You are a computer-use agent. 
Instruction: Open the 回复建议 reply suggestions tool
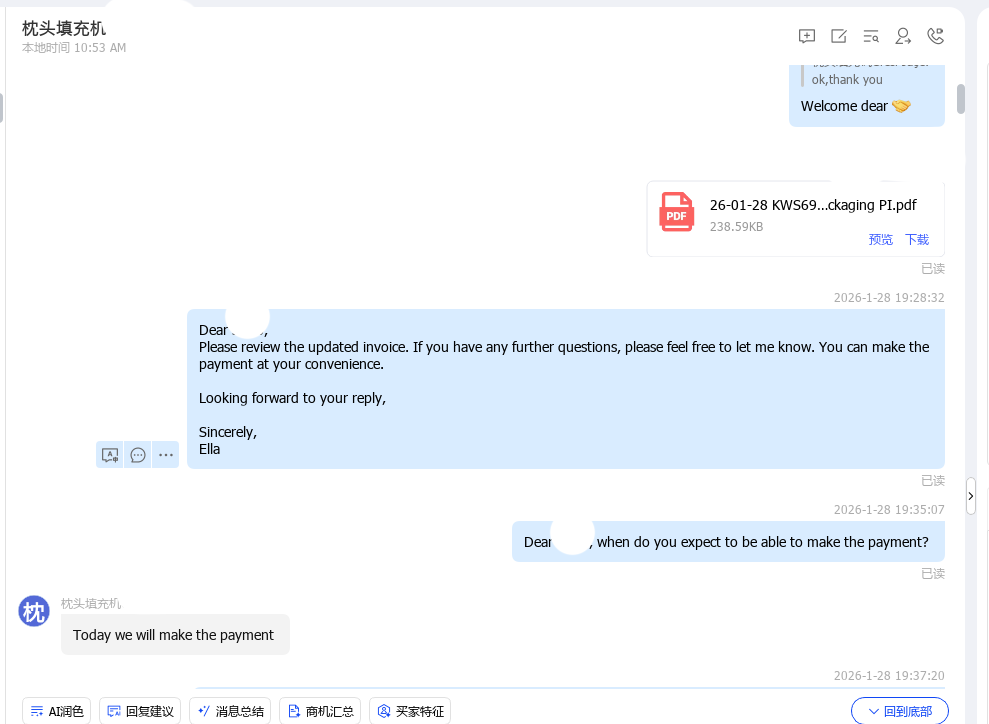click(140, 711)
